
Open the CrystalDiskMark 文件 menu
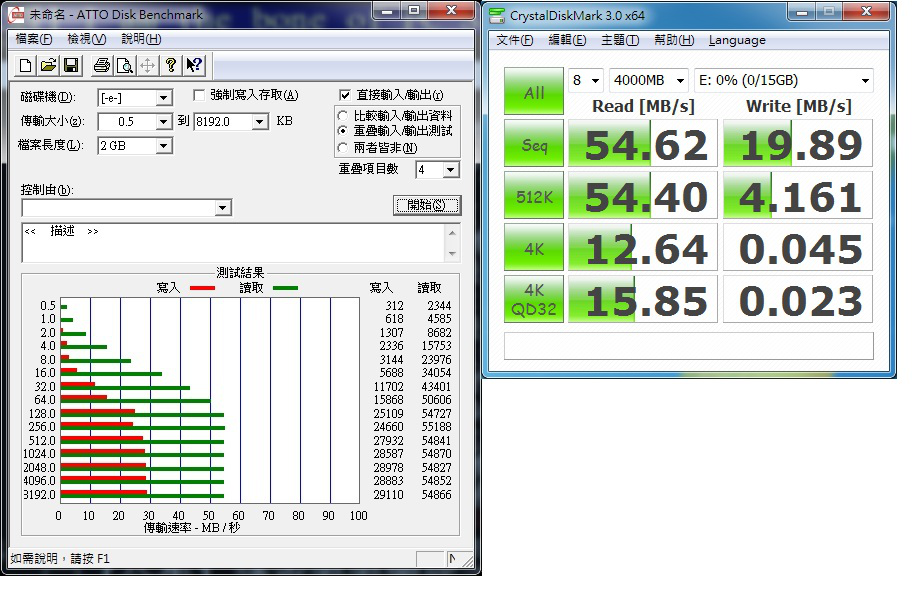point(515,40)
